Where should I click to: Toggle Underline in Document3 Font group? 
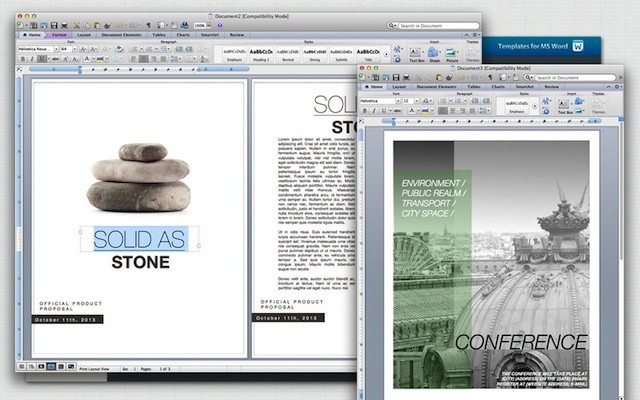tap(385, 111)
